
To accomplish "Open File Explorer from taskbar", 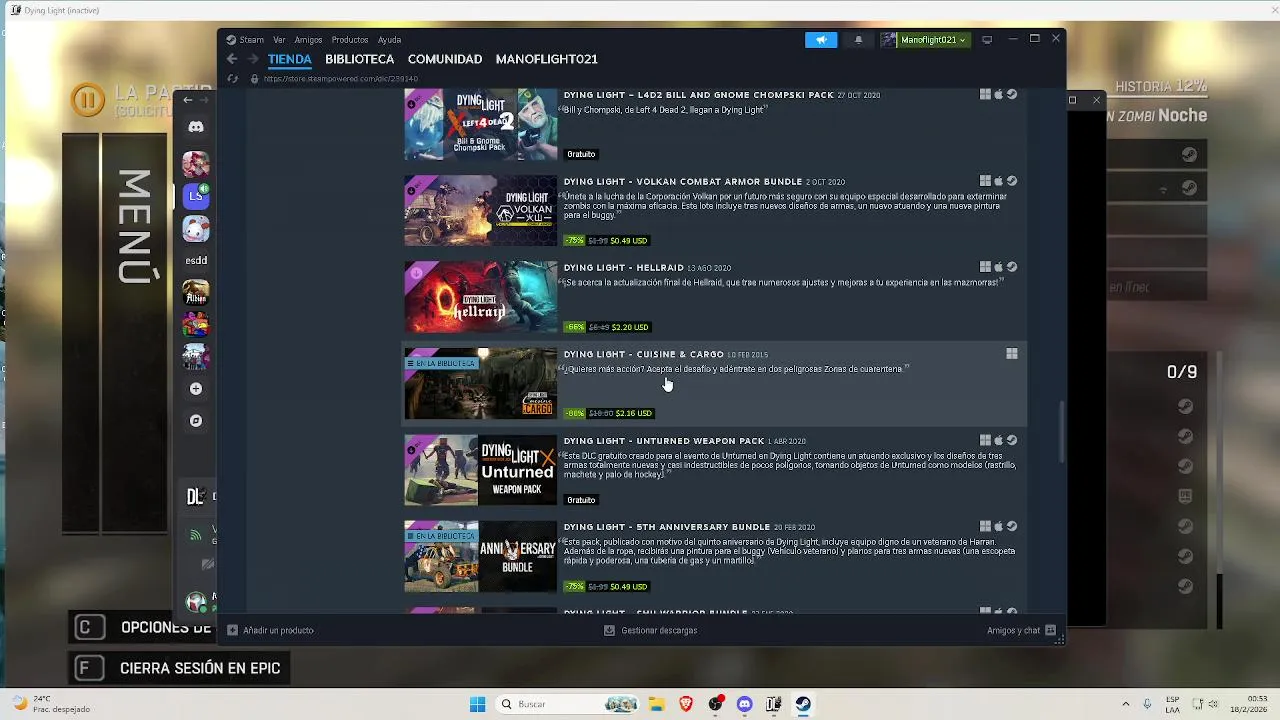I will [x=657, y=704].
